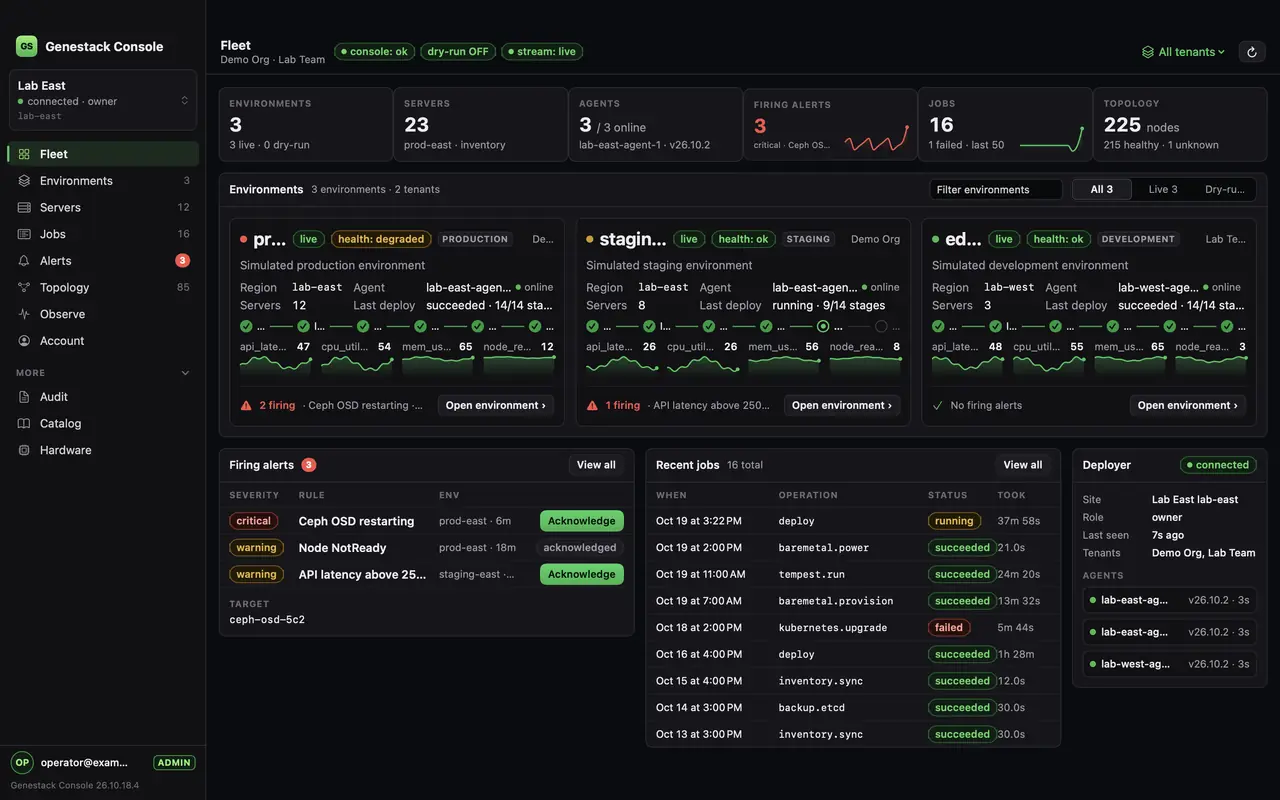1280x800 pixels.
Task: Go to Servers in the sidebar
Action: (103, 207)
